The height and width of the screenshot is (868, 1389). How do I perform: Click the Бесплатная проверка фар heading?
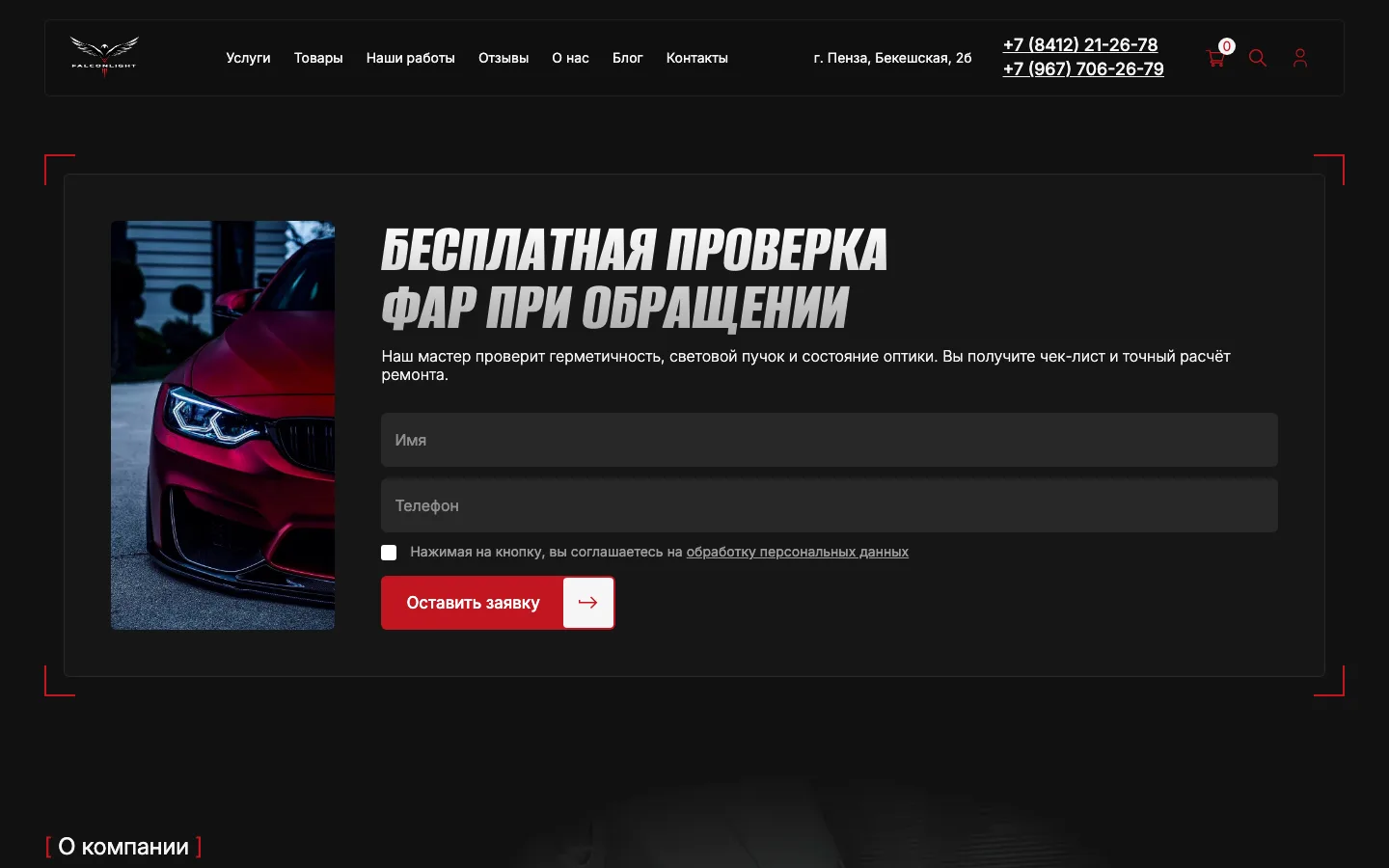(x=634, y=279)
